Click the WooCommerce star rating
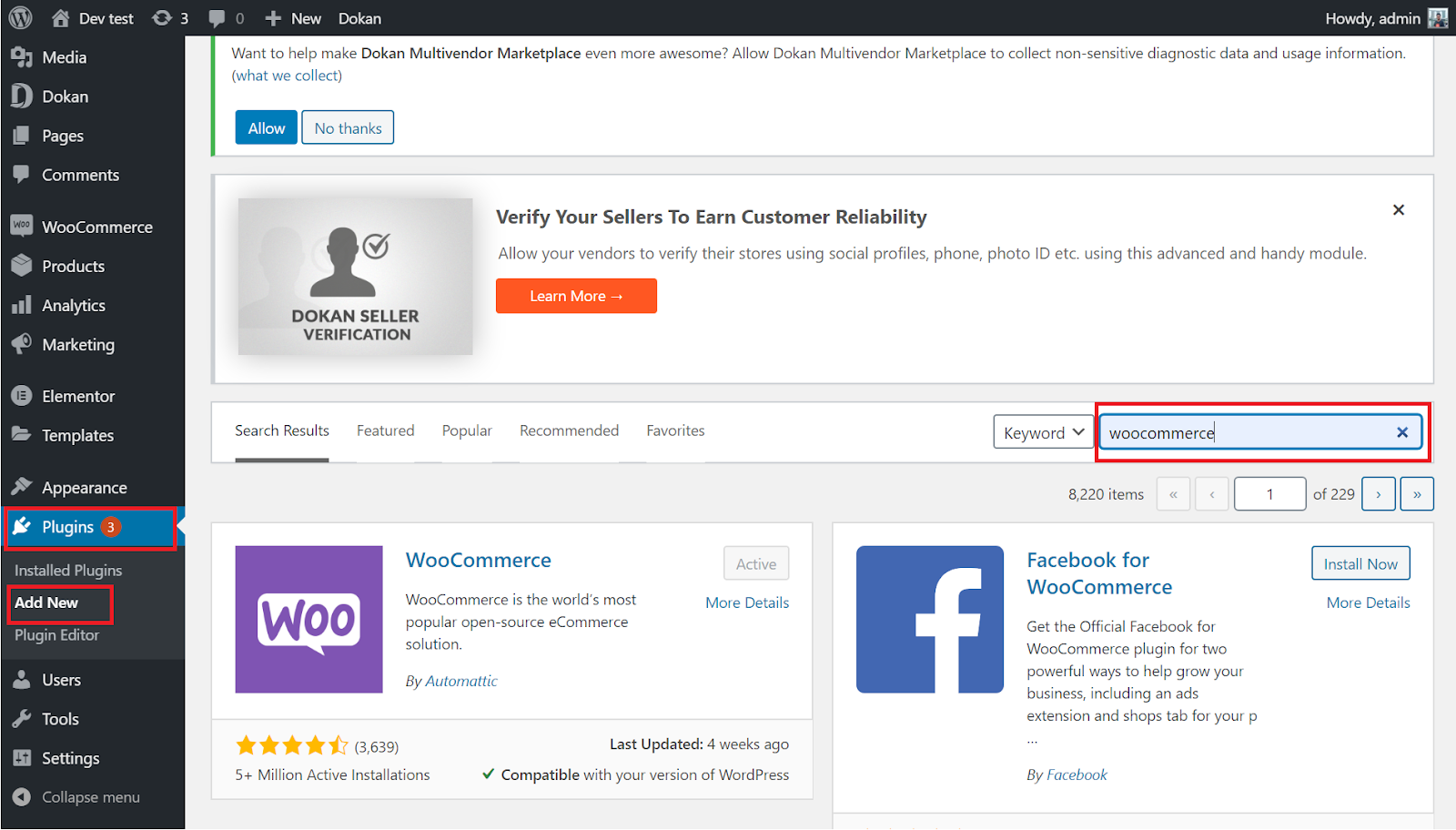The height and width of the screenshot is (830, 1456). pyautogui.click(x=292, y=746)
